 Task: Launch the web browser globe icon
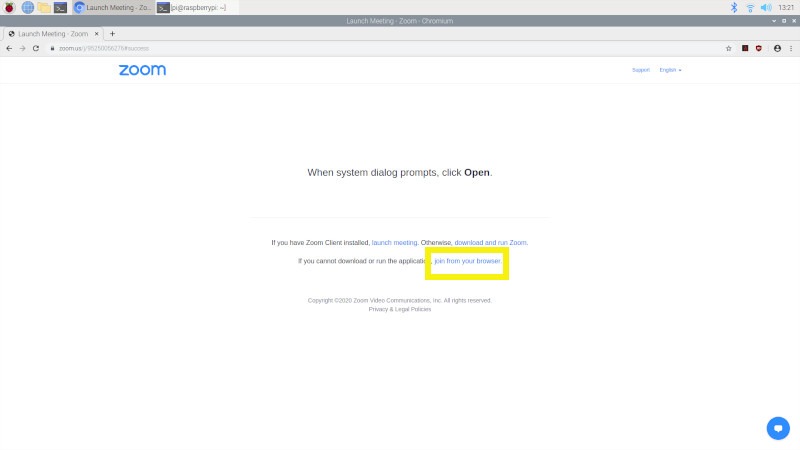[28, 7]
